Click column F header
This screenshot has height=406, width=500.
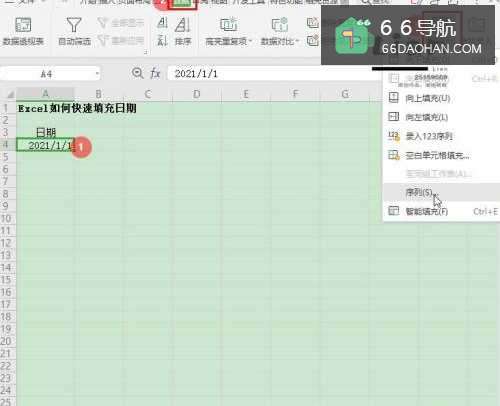[x=295, y=94]
